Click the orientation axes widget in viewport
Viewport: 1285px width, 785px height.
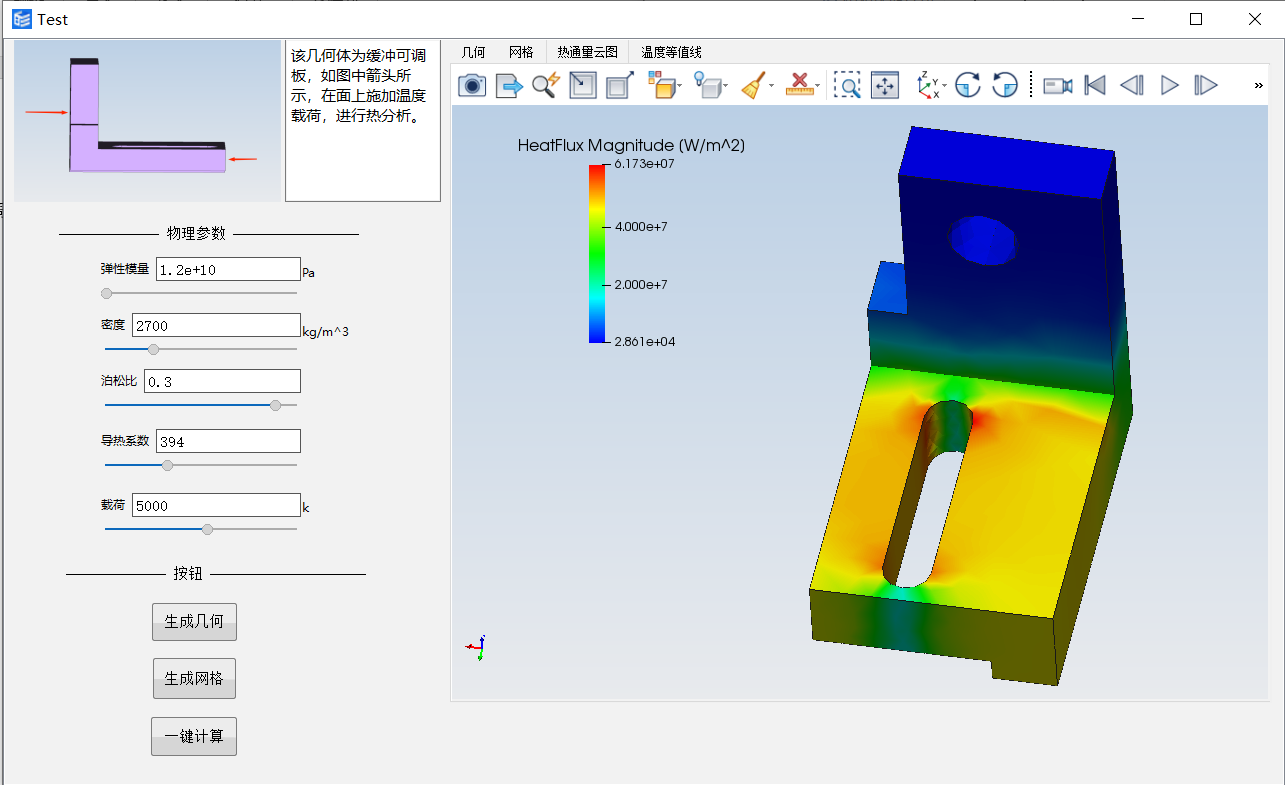pos(476,648)
